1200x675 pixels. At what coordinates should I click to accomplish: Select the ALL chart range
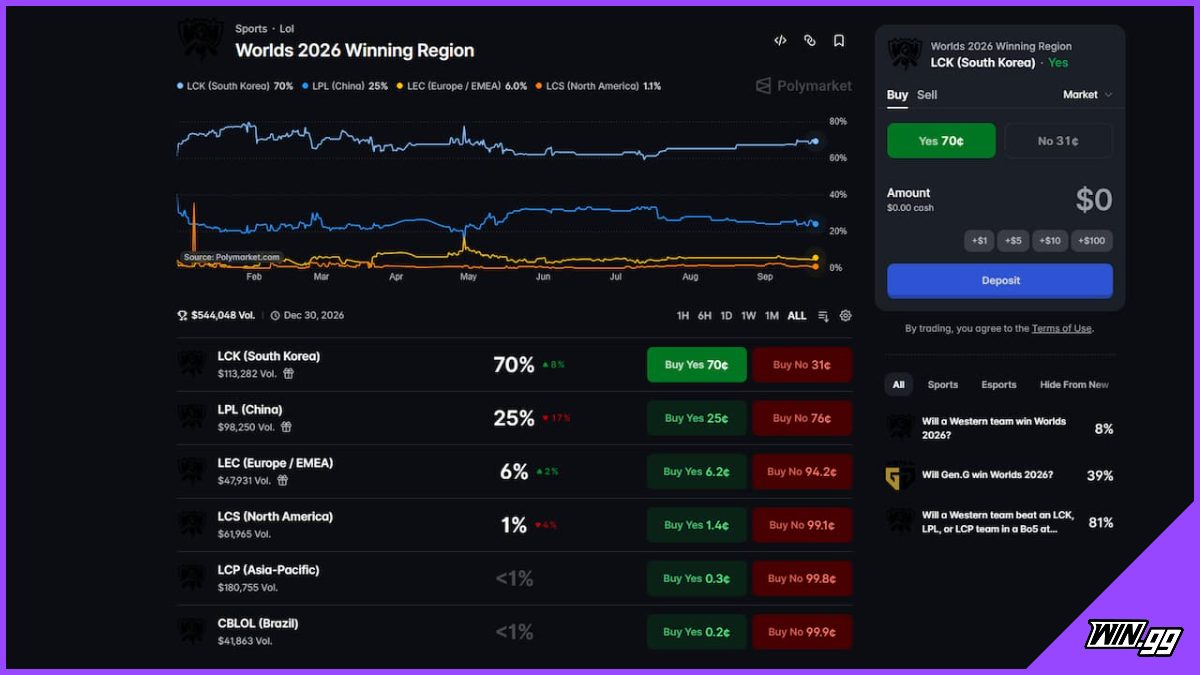[796, 316]
